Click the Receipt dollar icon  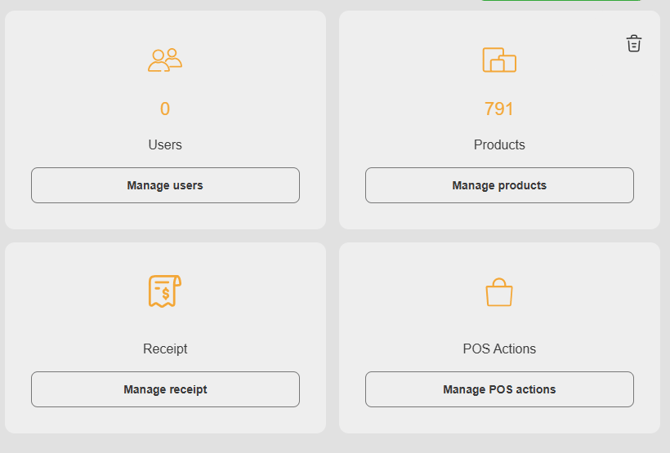click(x=165, y=291)
